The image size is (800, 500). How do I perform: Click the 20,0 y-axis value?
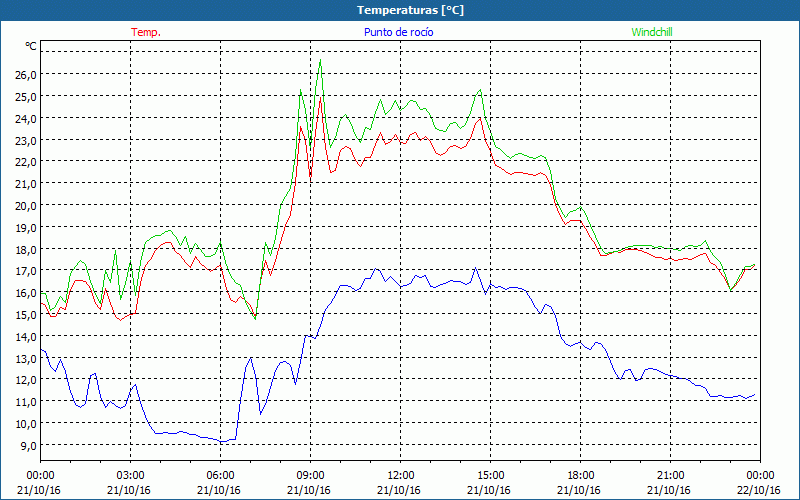[26, 206]
